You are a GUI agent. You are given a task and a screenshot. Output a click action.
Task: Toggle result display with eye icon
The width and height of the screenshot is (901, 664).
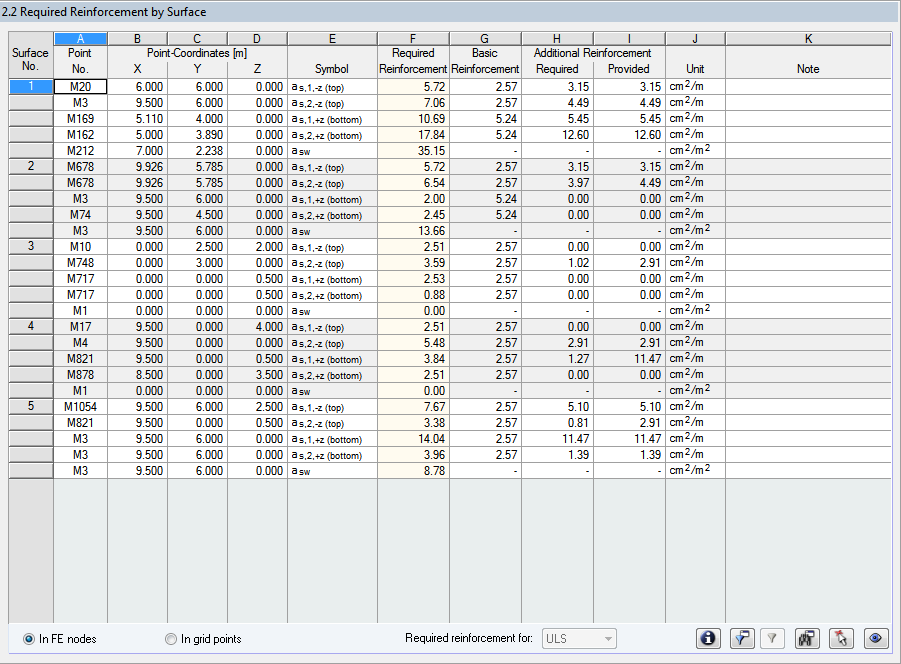coord(876,638)
